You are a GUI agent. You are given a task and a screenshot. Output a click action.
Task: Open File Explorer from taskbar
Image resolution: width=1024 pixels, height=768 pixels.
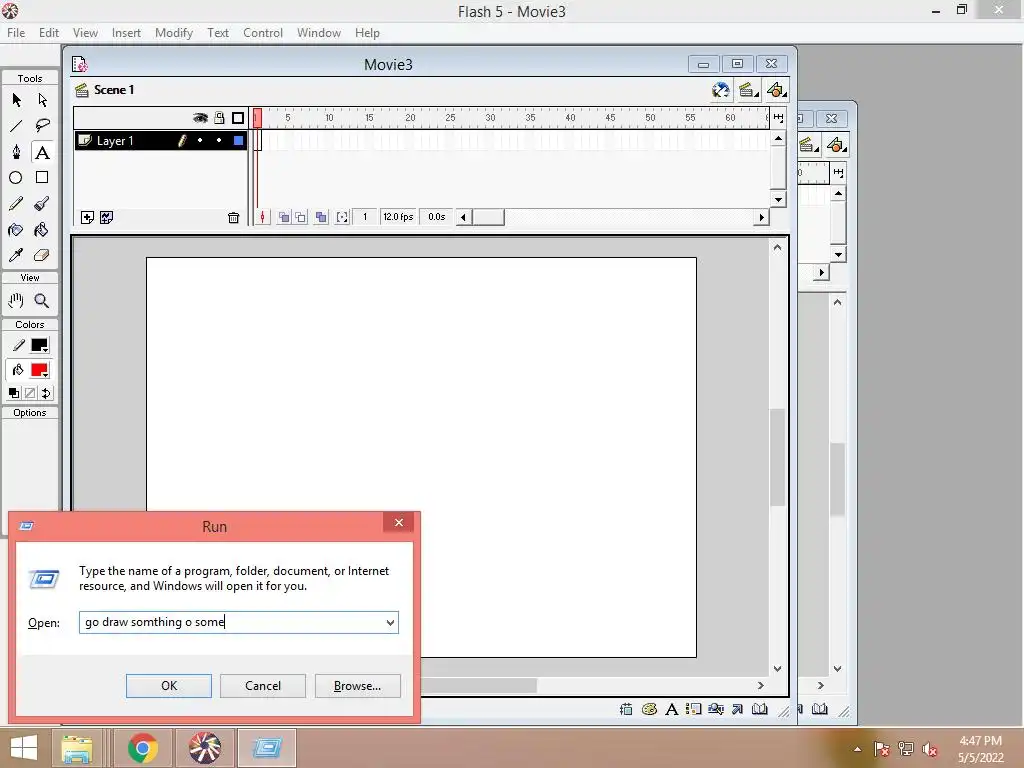[76, 748]
